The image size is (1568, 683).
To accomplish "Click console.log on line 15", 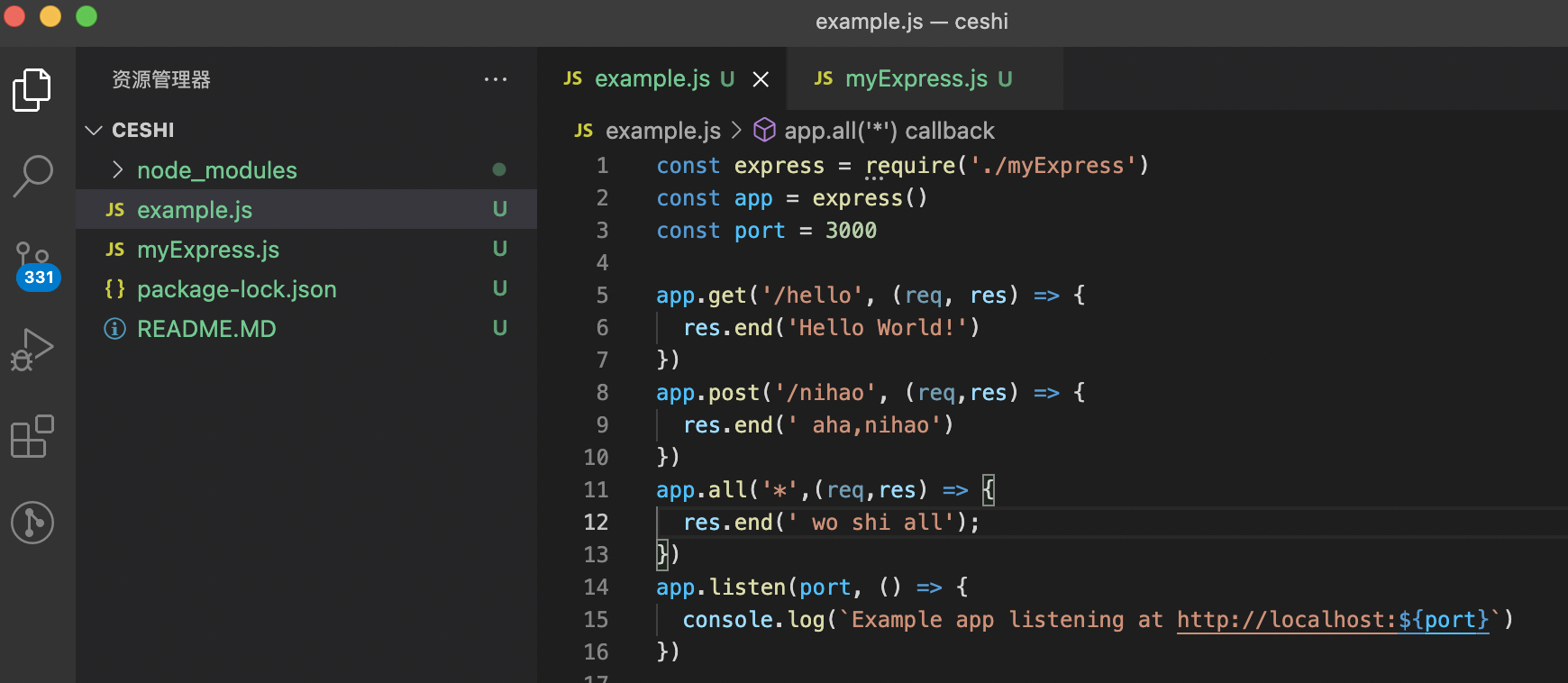I will [x=754, y=620].
